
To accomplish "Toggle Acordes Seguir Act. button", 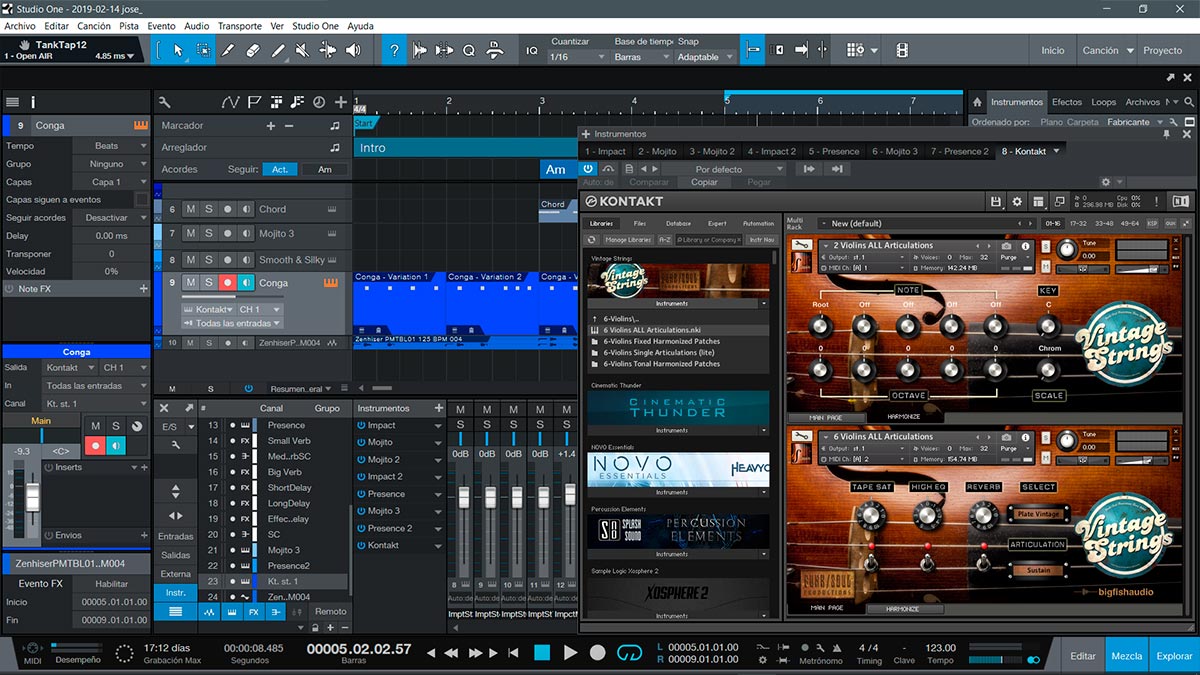I will click(280, 170).
